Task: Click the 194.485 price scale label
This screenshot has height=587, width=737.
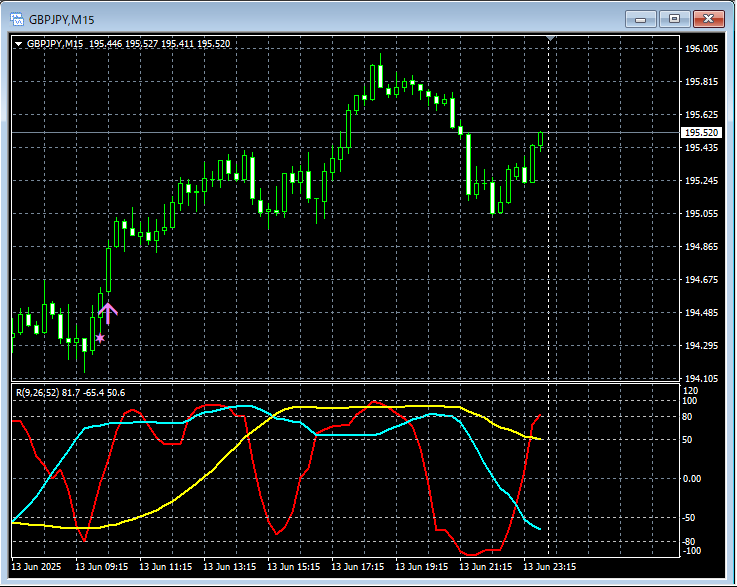Action: pos(701,313)
